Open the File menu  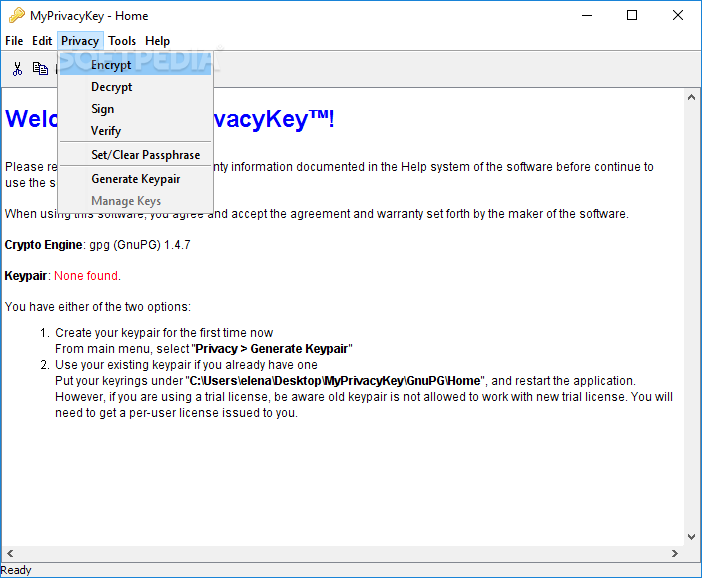coord(14,41)
